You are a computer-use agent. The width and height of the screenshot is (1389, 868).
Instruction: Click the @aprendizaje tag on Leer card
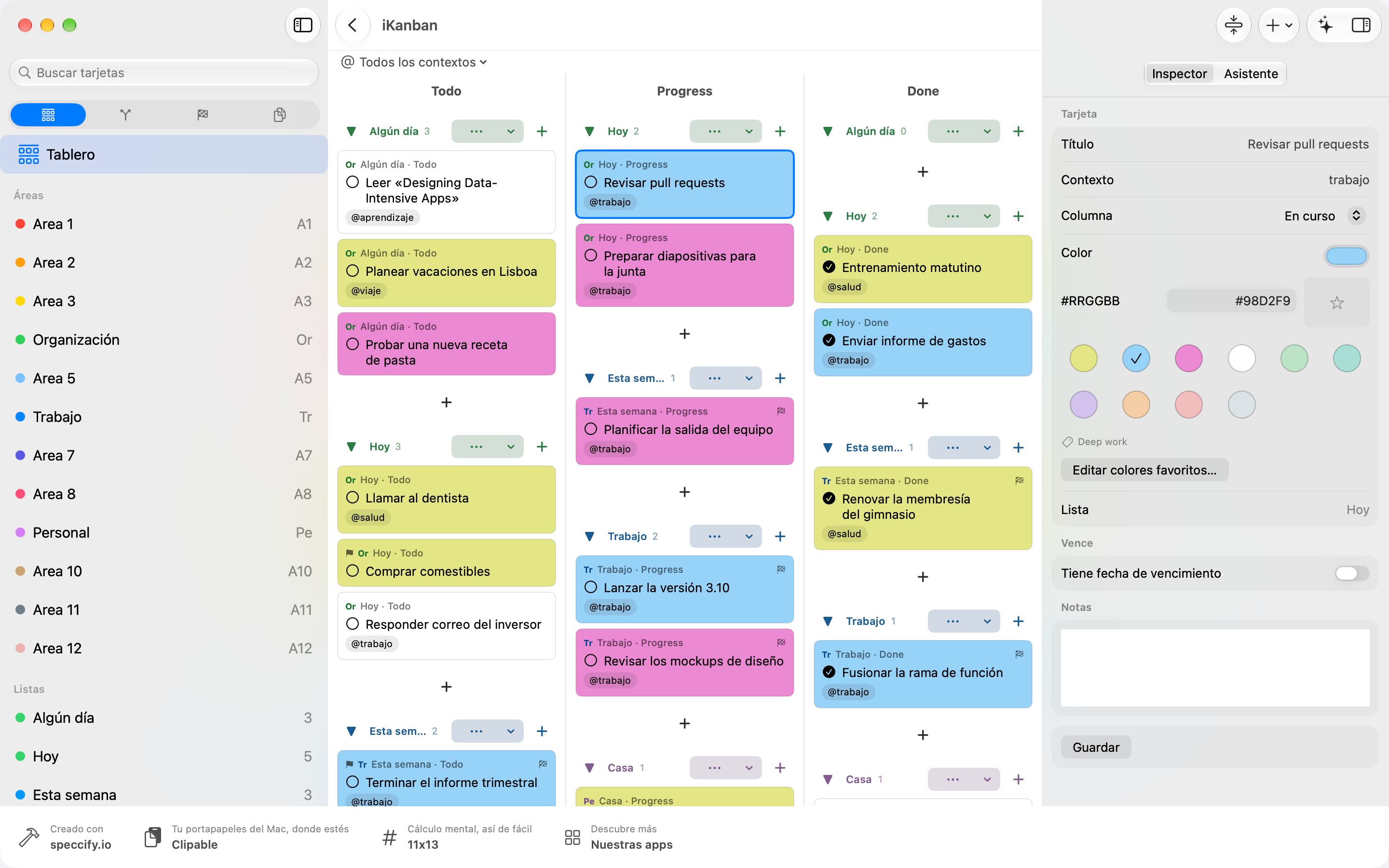[x=382, y=217]
